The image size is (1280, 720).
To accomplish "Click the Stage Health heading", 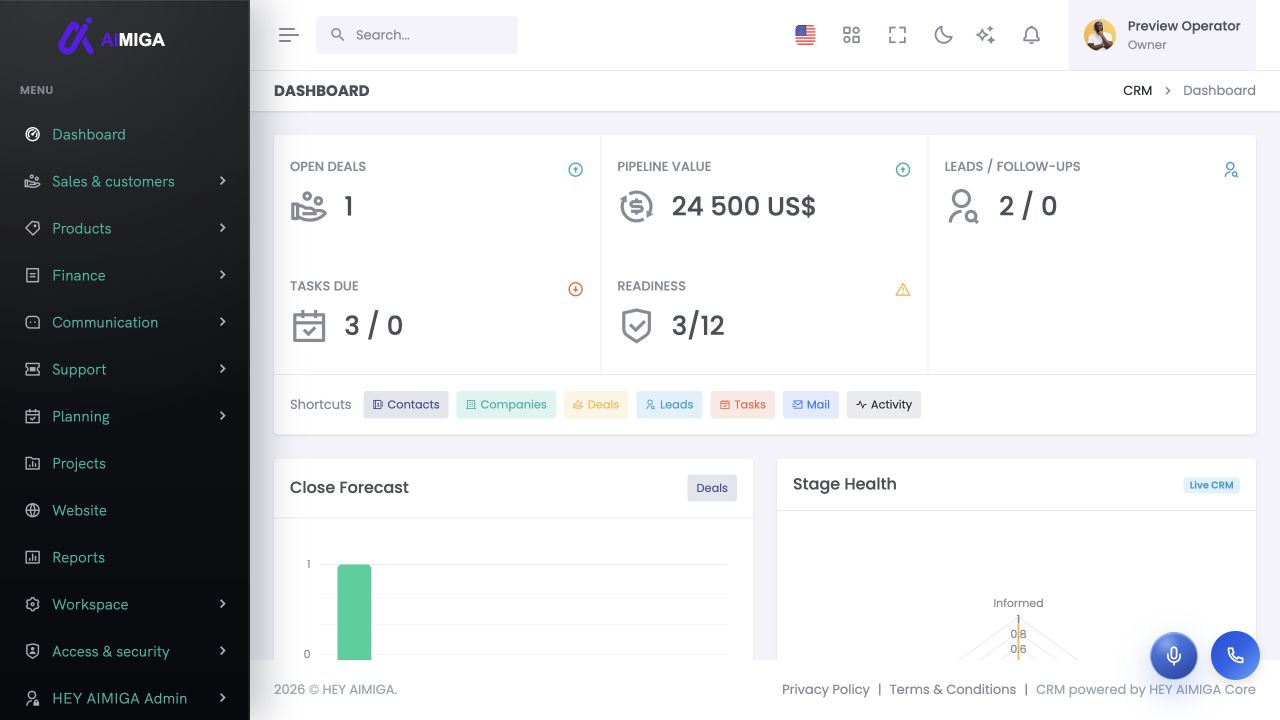I will 845,484.
